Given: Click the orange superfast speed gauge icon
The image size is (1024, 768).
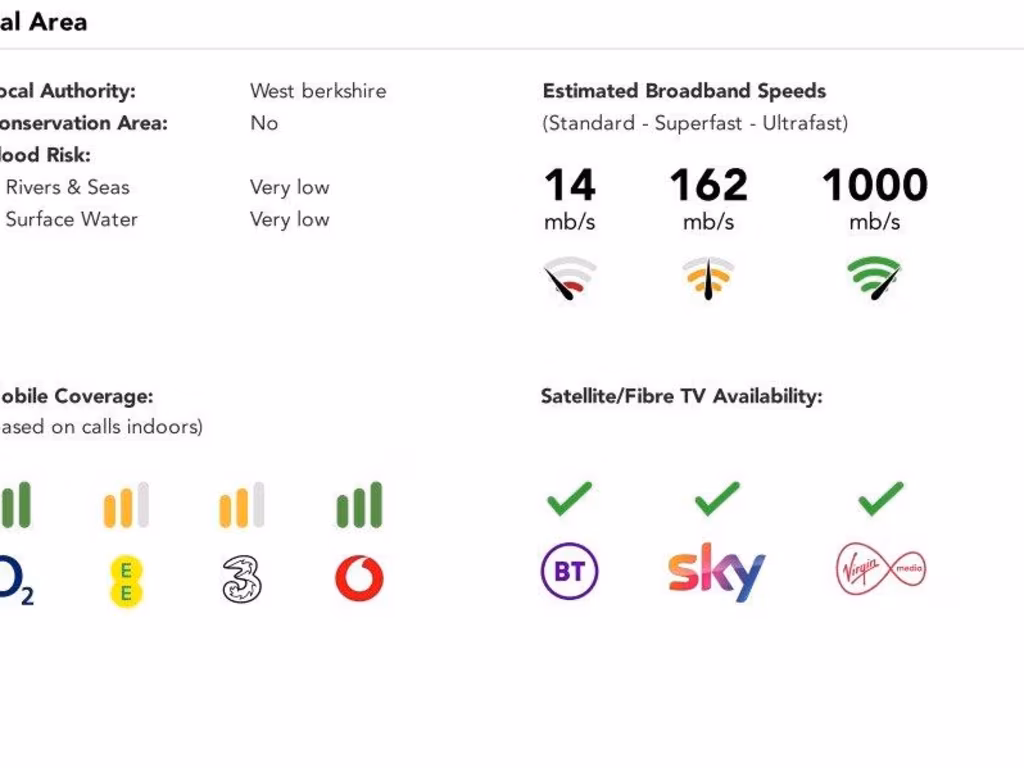Looking at the screenshot, I should [708, 278].
